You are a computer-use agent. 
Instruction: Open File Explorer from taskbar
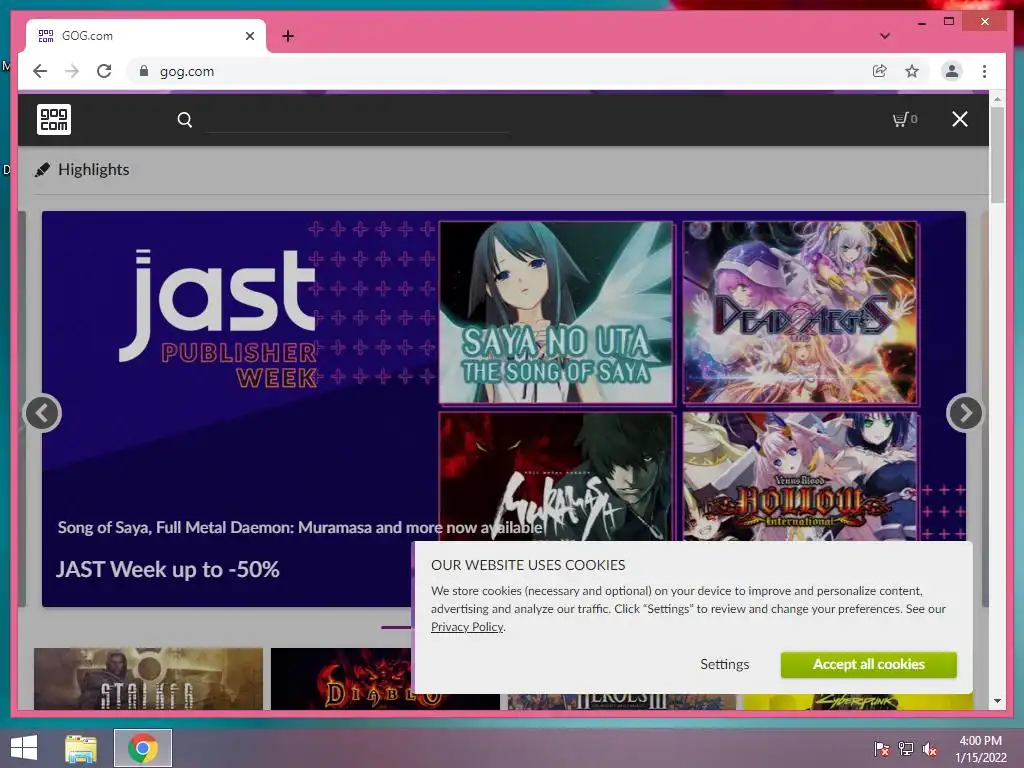[x=80, y=748]
